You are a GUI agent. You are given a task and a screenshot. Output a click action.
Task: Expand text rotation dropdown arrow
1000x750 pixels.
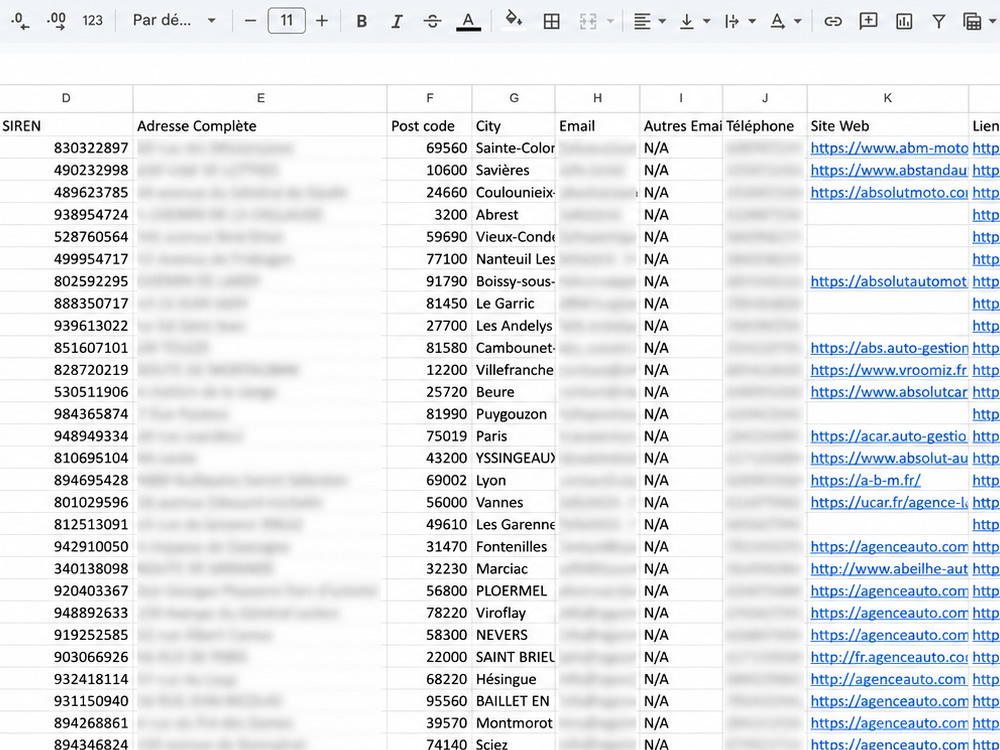[x=797, y=21]
